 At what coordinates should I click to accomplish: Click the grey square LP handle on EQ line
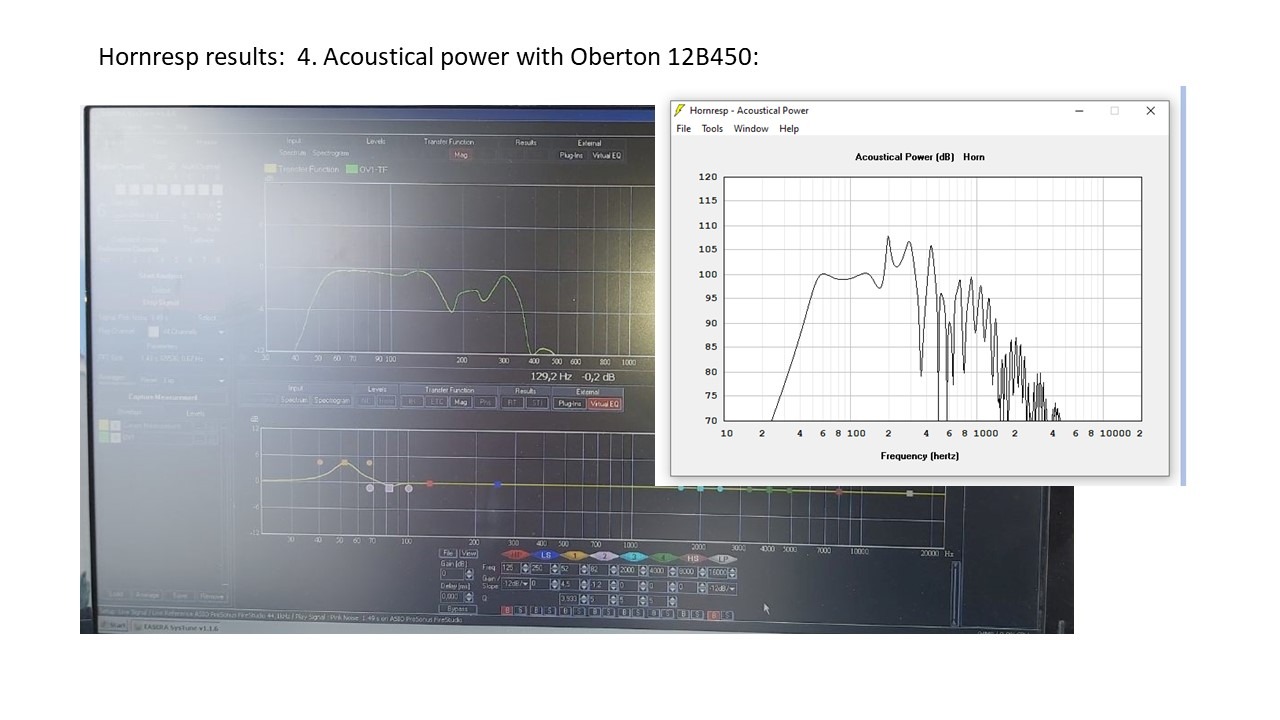point(910,493)
